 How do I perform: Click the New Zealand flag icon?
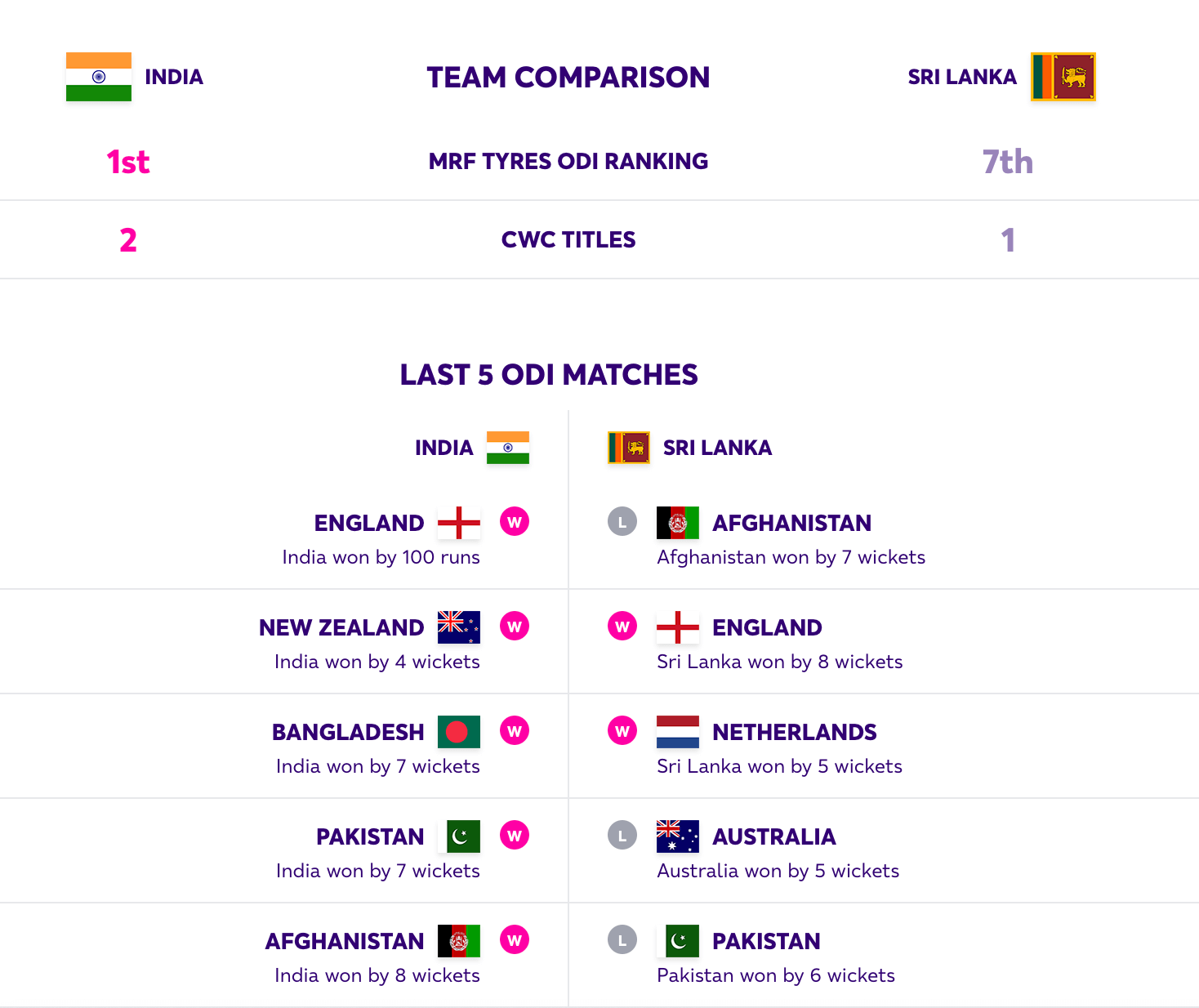(x=459, y=627)
